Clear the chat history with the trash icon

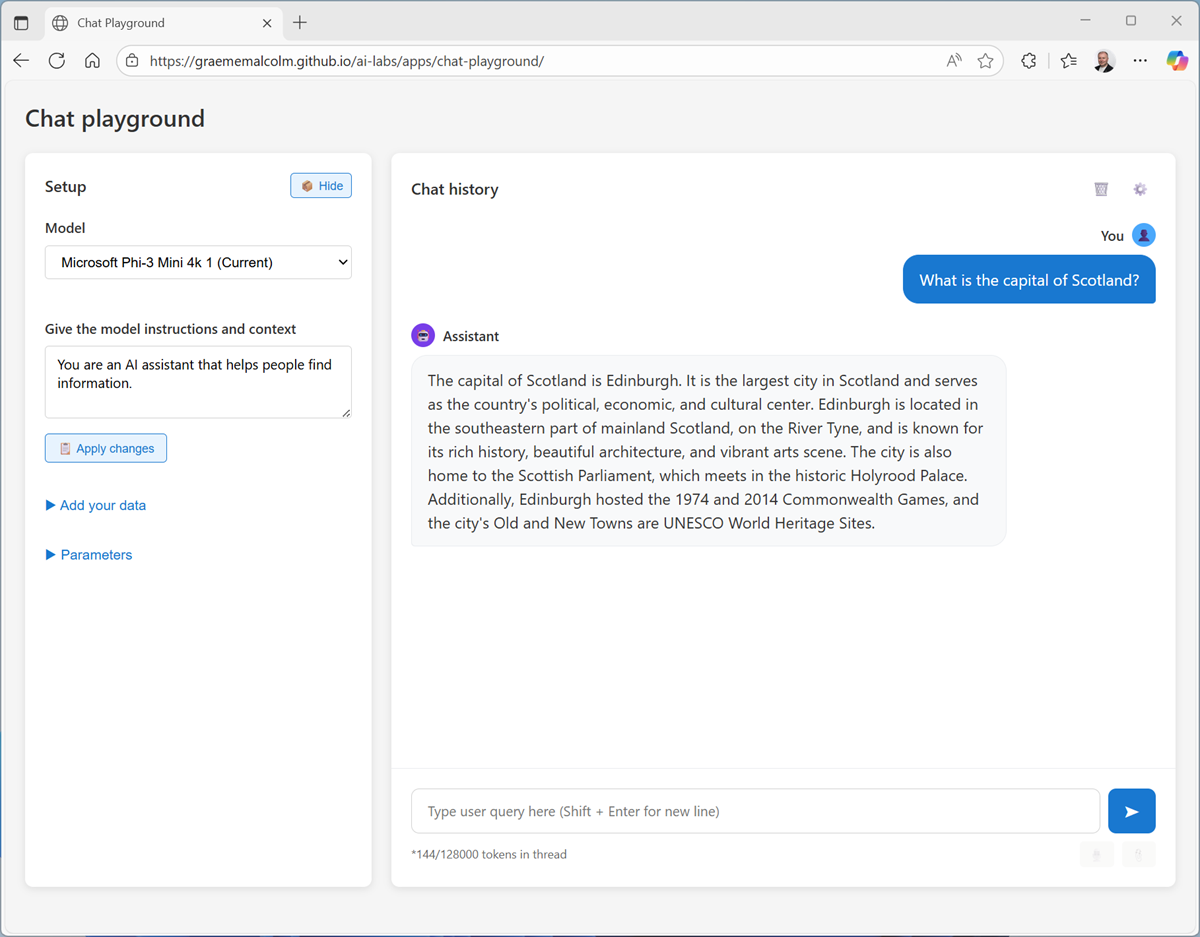coord(1101,189)
